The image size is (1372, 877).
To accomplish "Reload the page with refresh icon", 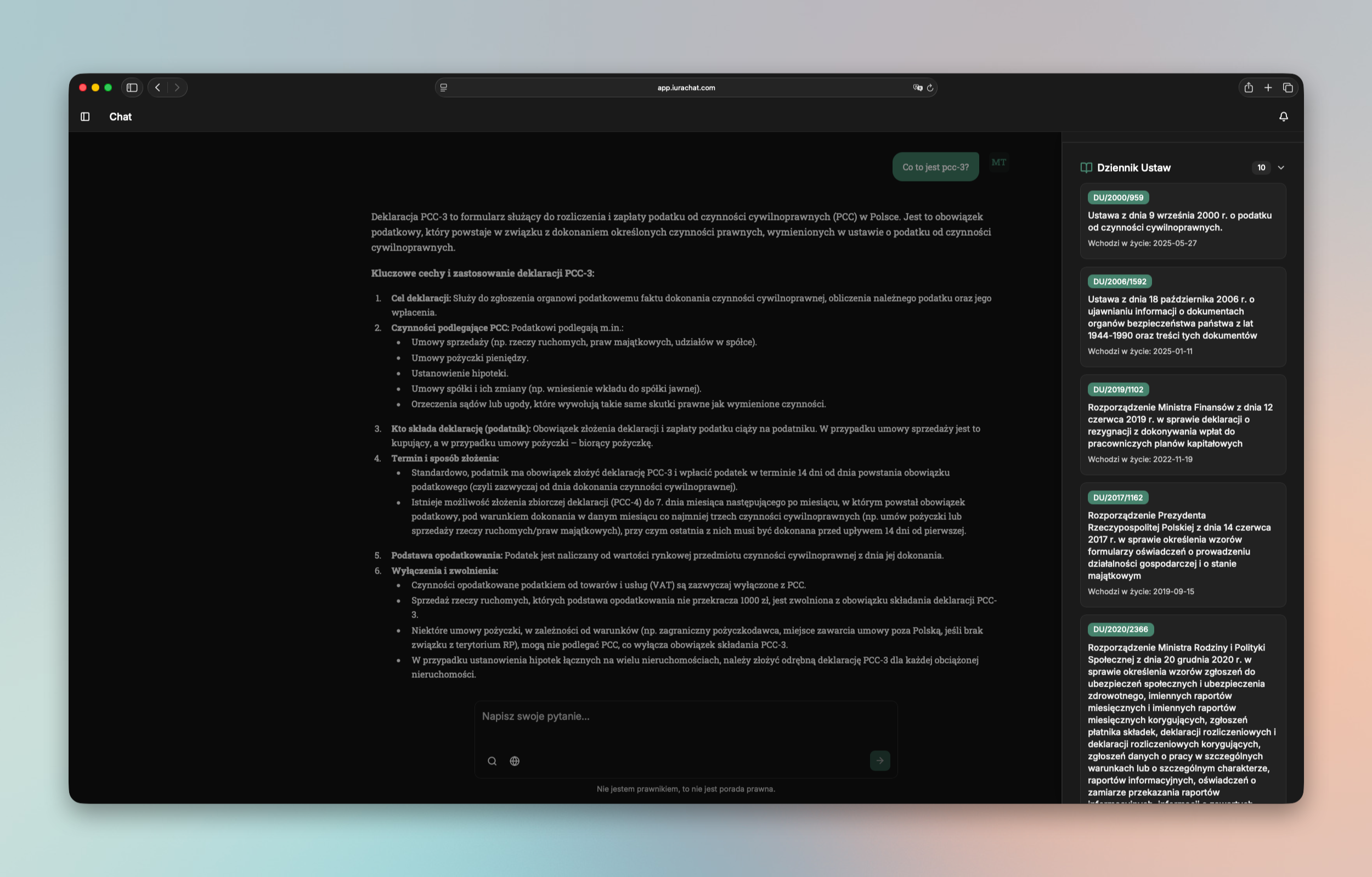I will coord(930,88).
